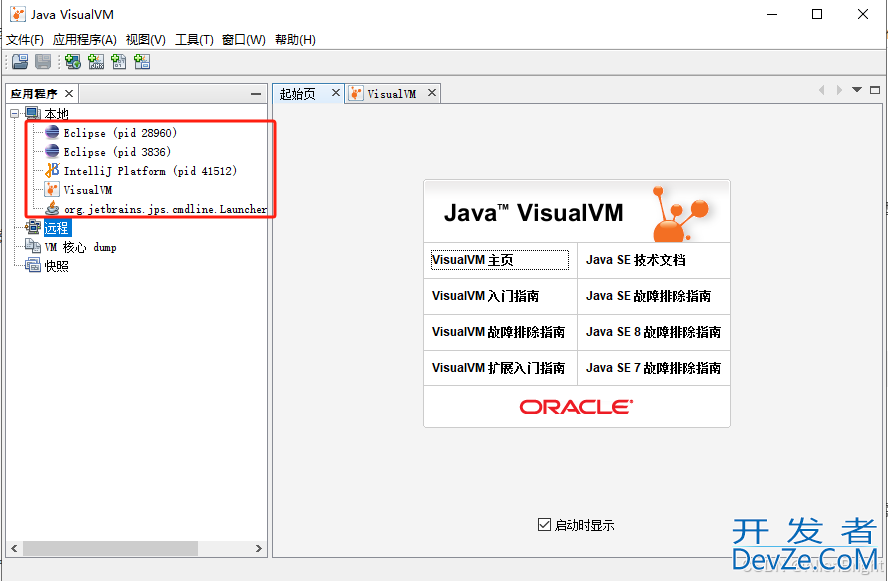Select the VM 核心 dump node label
The image size is (888, 581).
pos(80,247)
